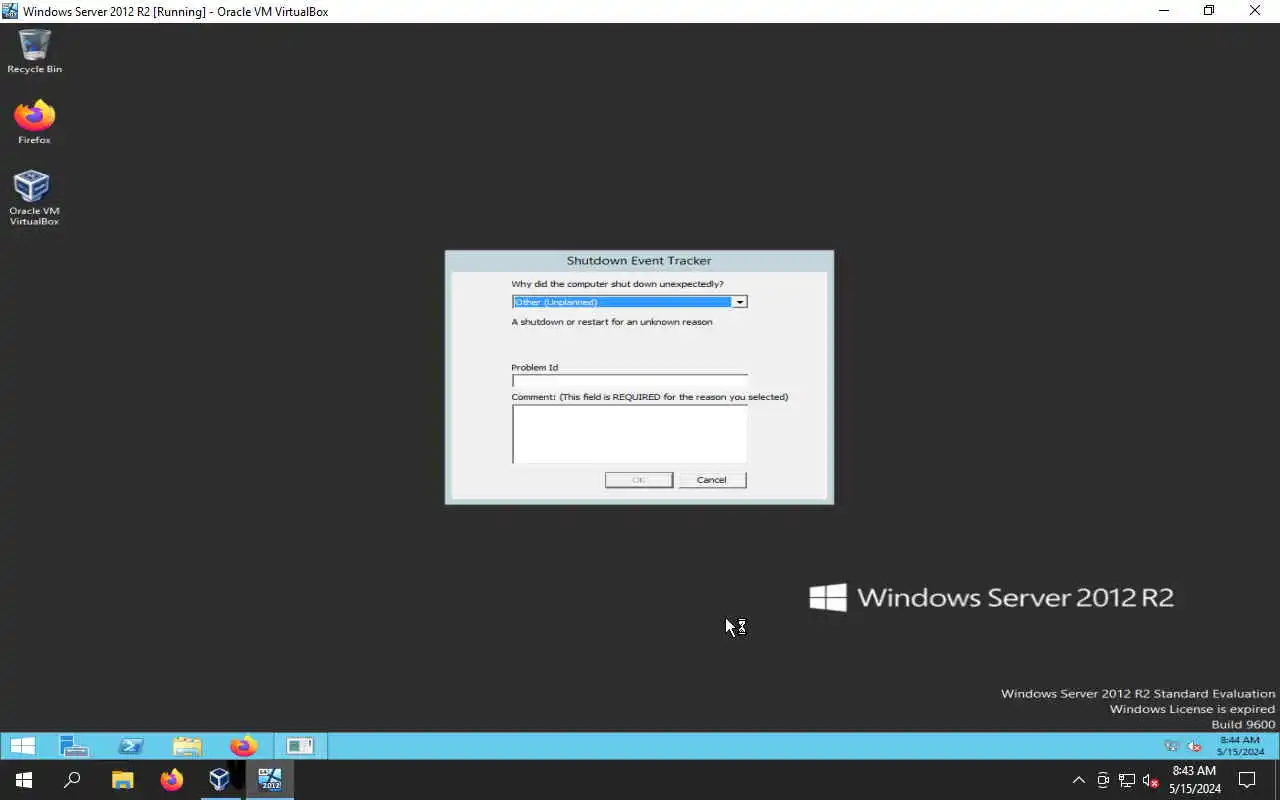Image resolution: width=1280 pixels, height=800 pixels.
Task: Switch to VirtualBox Manager on host taskbar
Action: (x=219, y=780)
